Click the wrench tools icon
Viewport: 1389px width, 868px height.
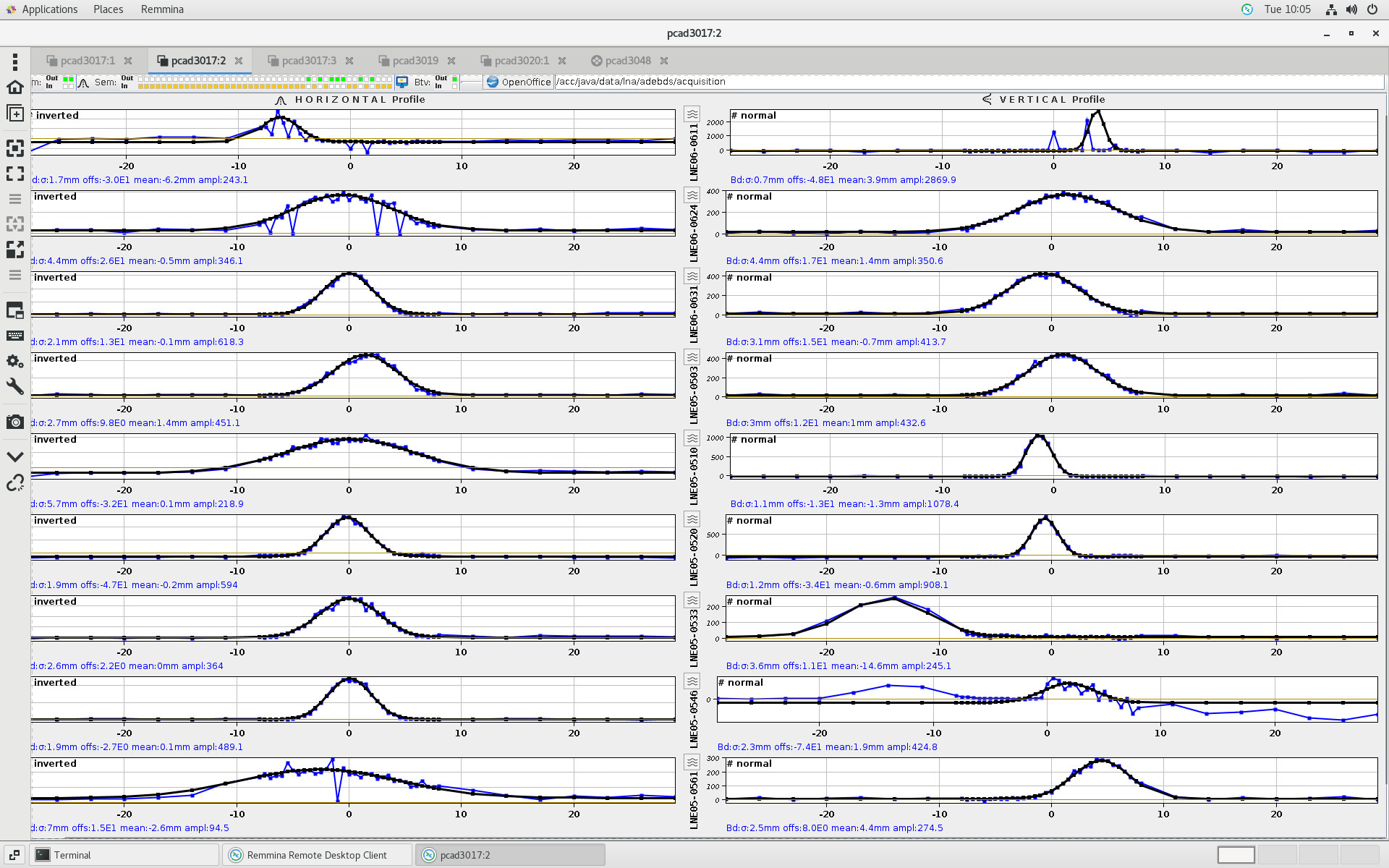click(14, 386)
